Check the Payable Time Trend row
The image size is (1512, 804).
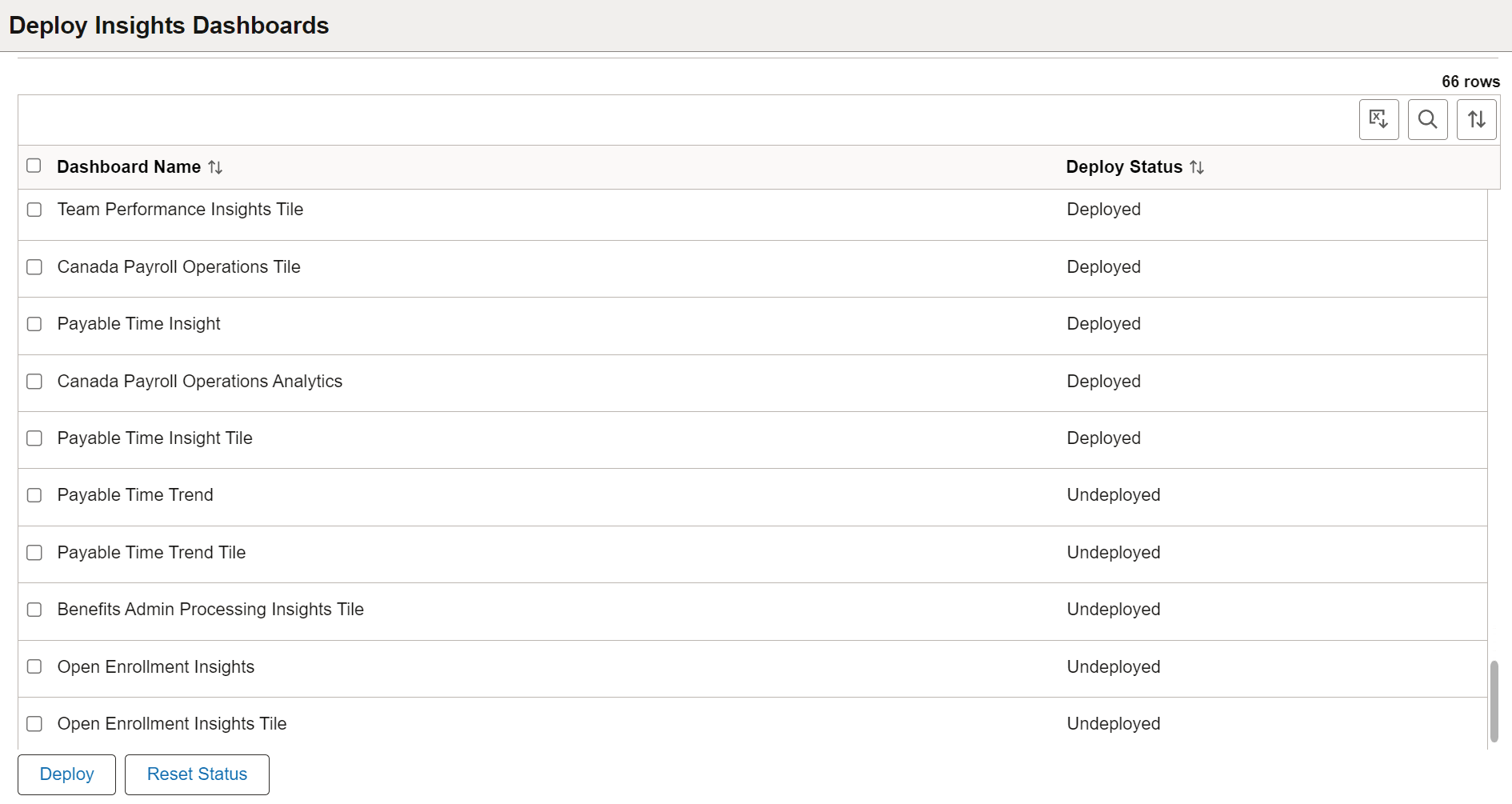34,495
